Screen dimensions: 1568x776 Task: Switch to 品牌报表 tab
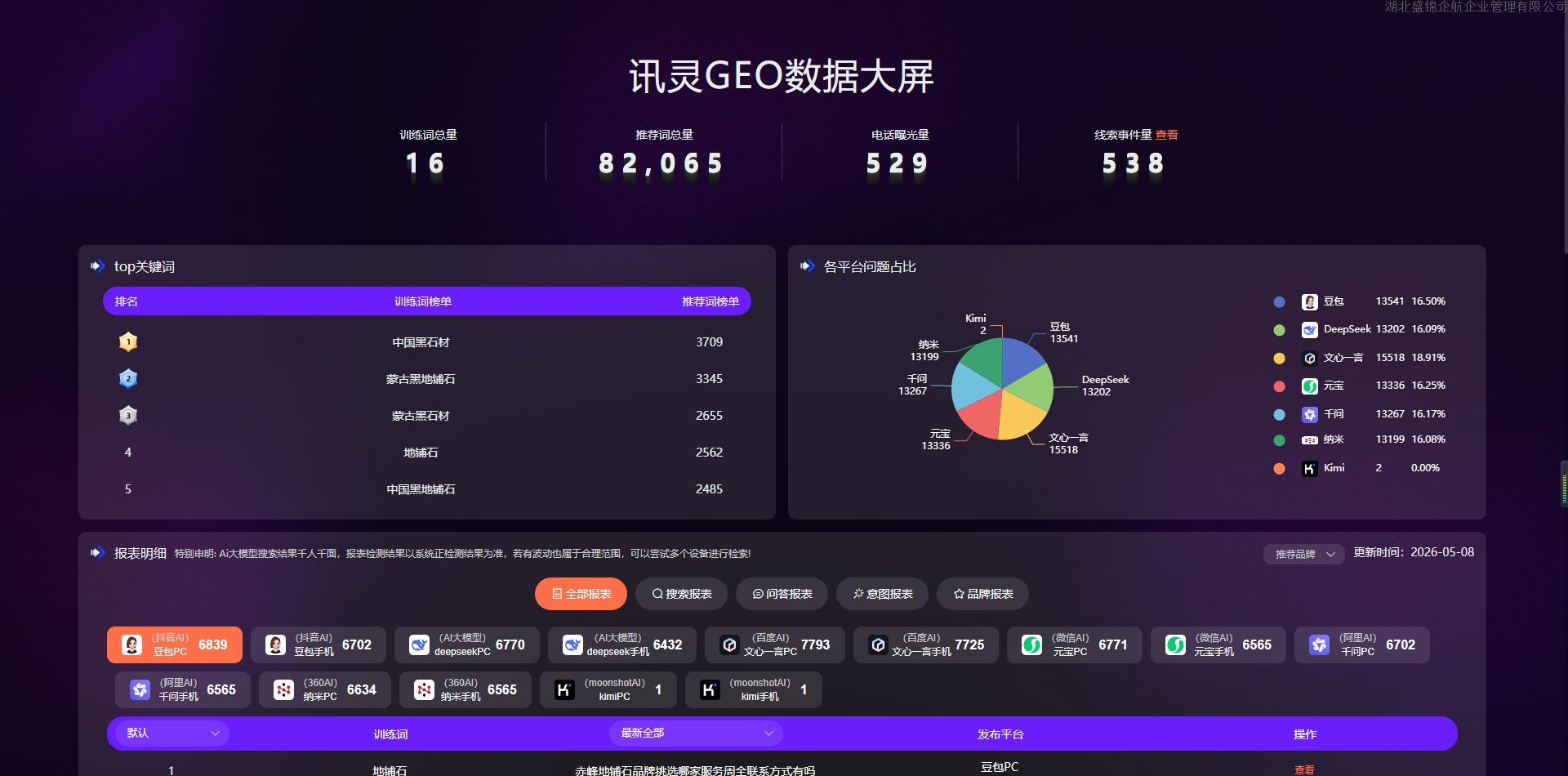tap(982, 594)
